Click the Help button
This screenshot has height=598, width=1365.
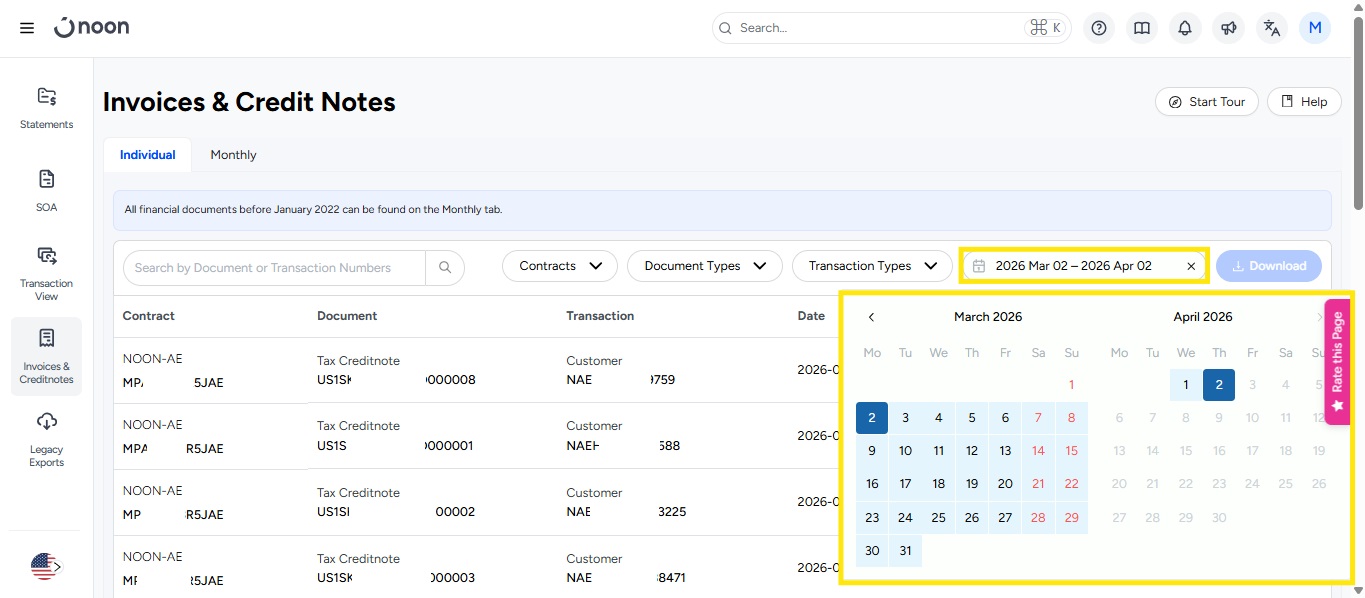(1304, 102)
